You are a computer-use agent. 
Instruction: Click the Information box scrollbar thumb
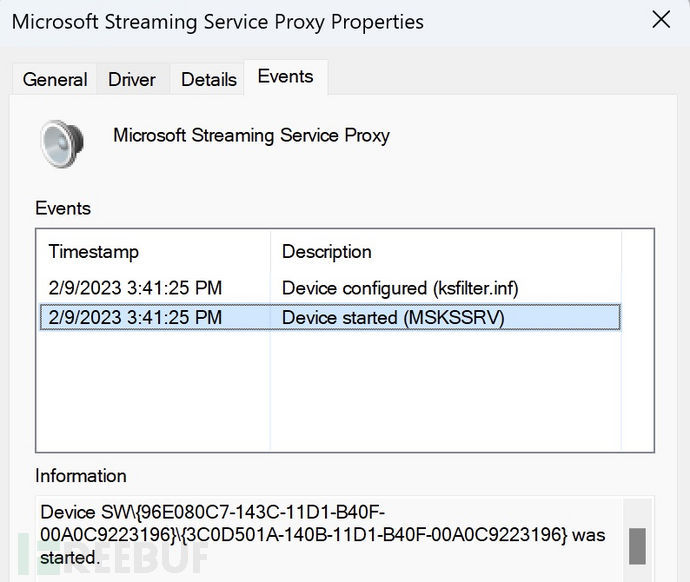click(x=637, y=546)
